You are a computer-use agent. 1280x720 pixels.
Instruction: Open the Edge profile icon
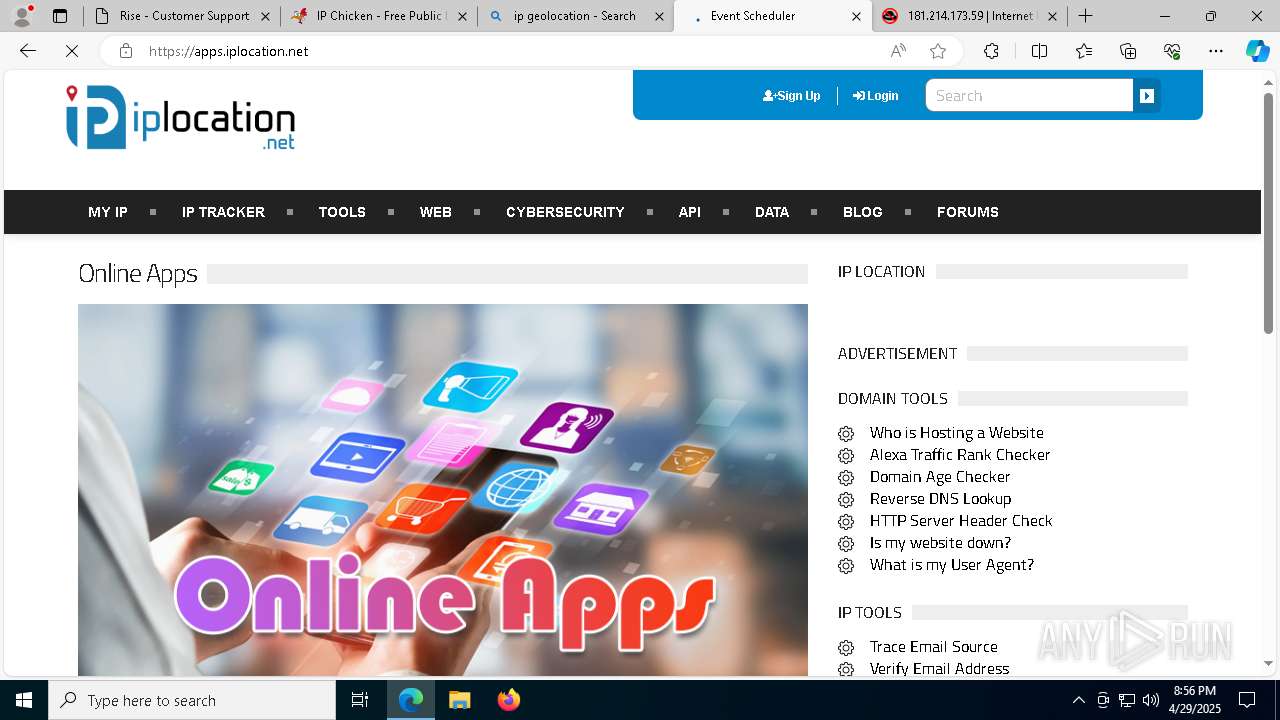click(x=22, y=16)
